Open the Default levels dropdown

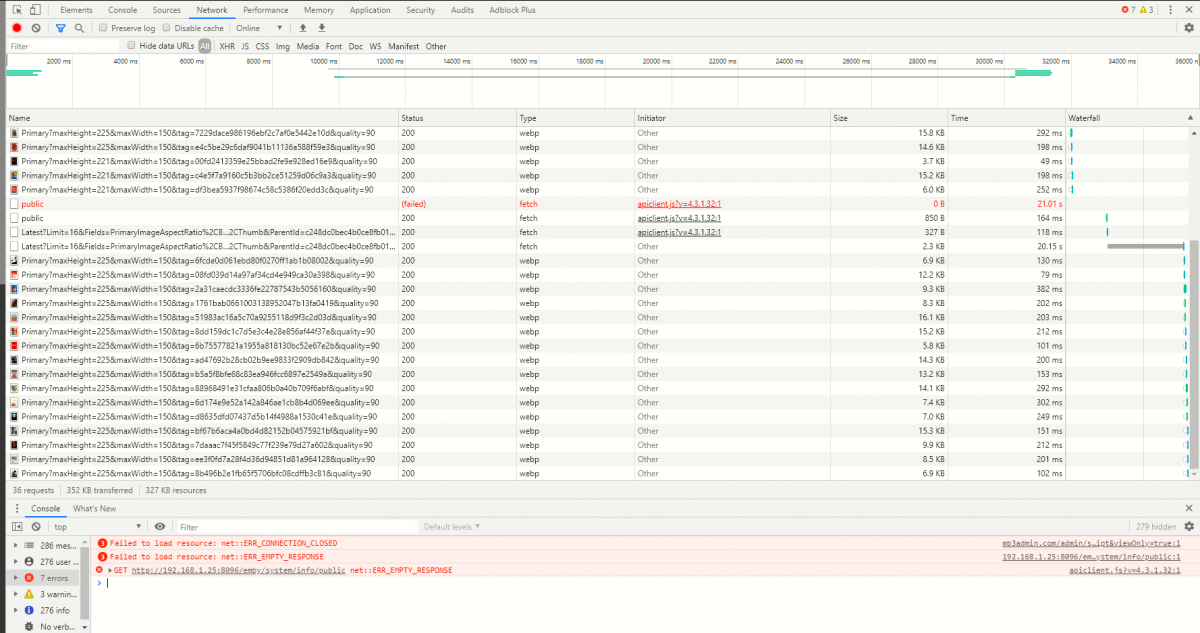(x=450, y=527)
